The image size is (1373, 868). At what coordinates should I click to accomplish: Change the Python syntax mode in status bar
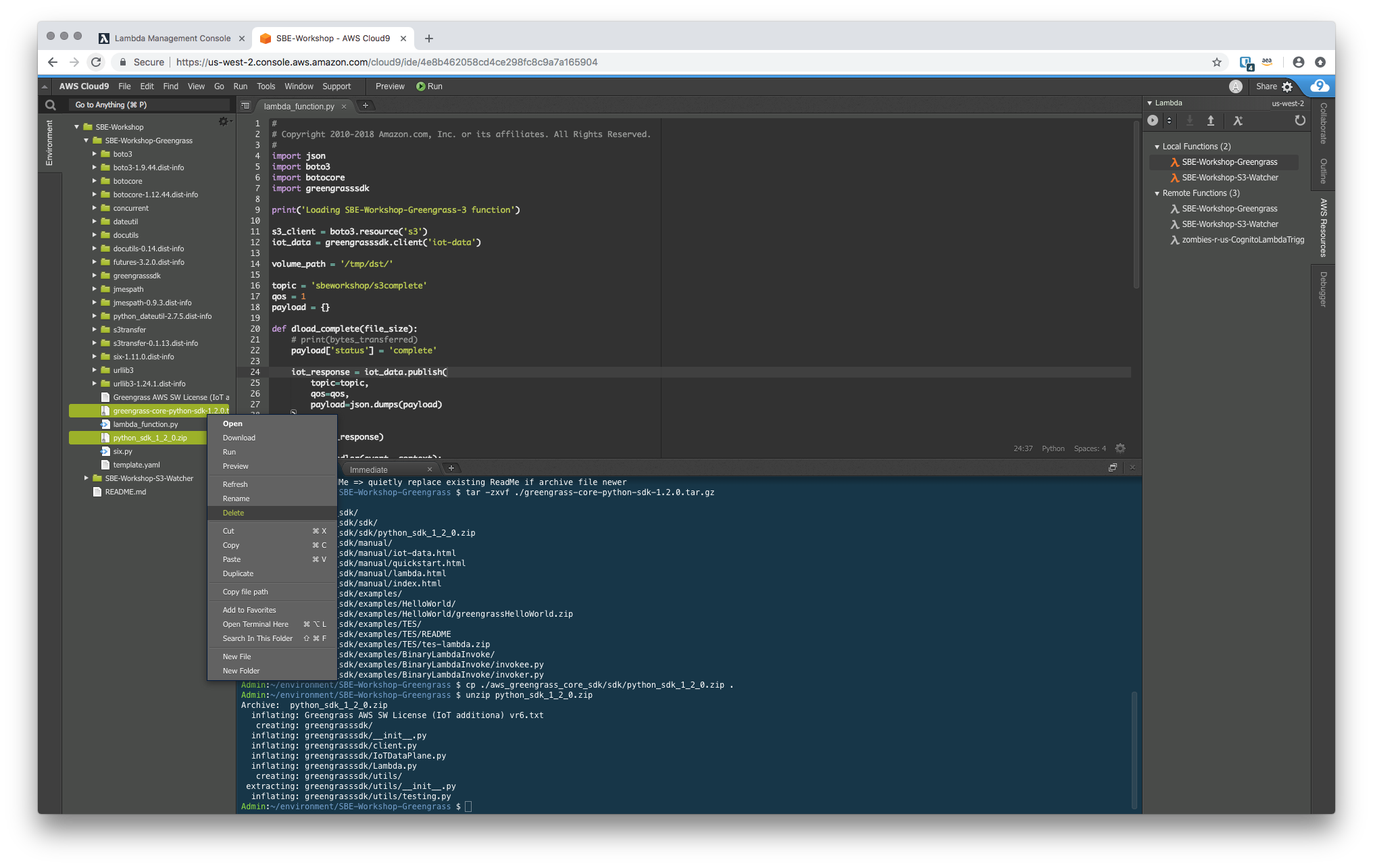click(1053, 449)
